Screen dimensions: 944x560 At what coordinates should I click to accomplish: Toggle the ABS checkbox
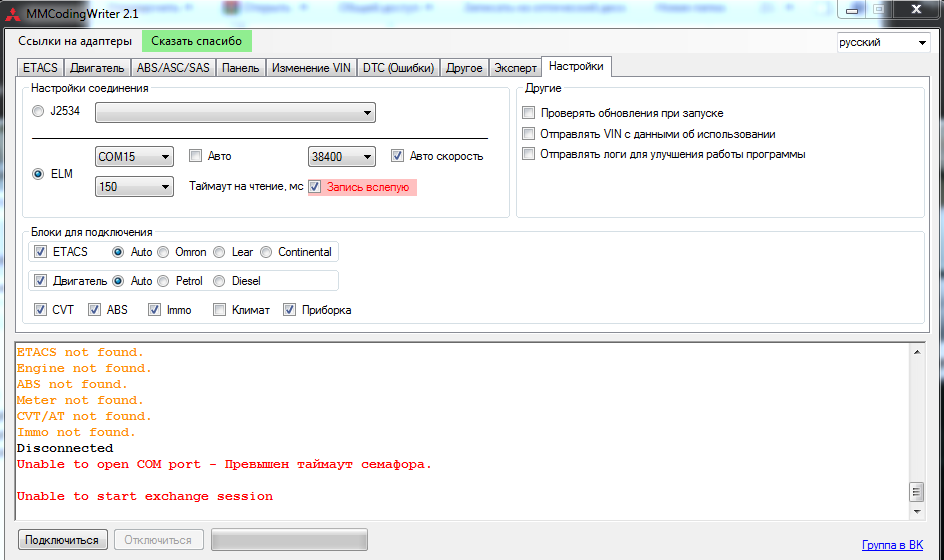(95, 310)
